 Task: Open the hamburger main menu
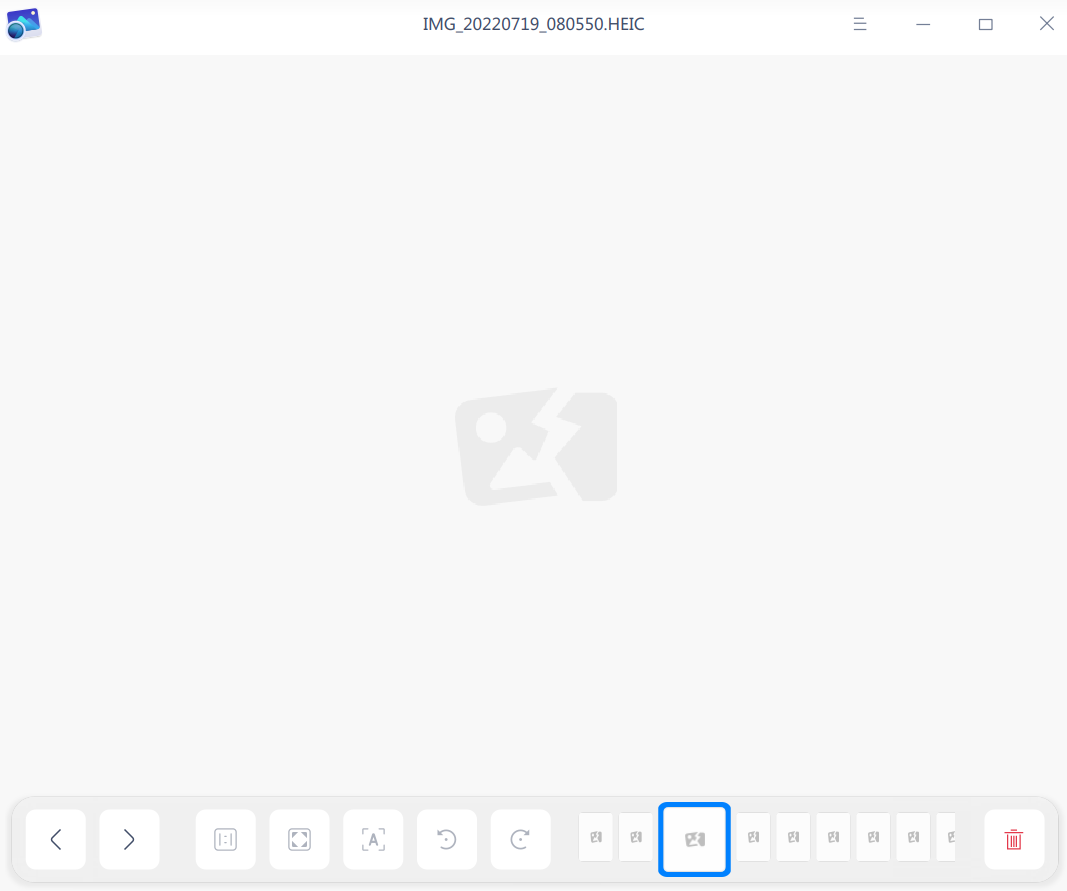860,25
